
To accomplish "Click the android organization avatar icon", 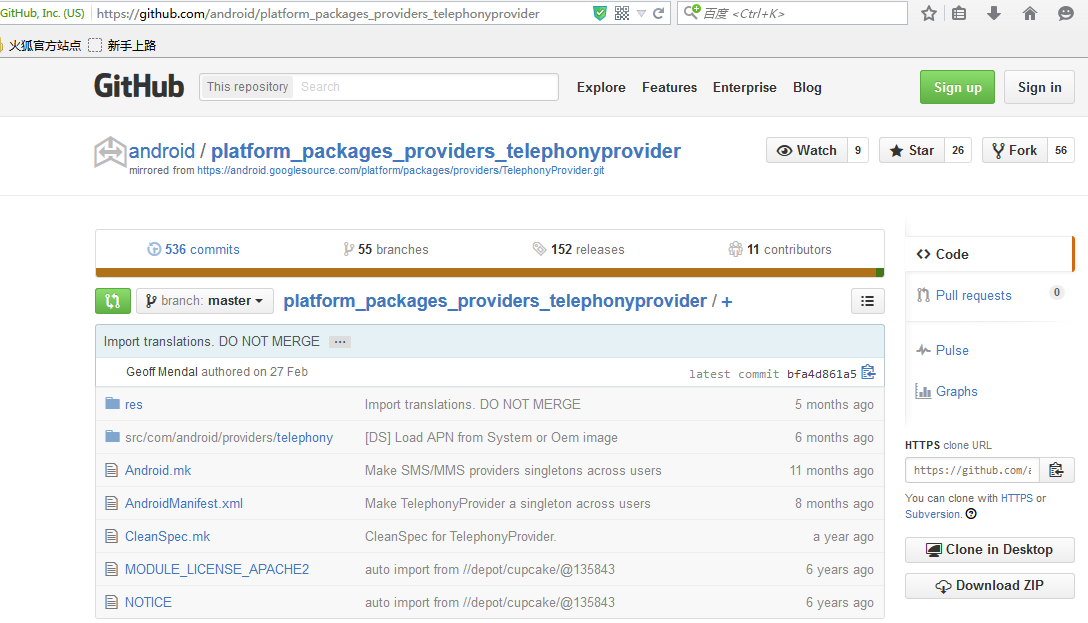I will [x=110, y=153].
